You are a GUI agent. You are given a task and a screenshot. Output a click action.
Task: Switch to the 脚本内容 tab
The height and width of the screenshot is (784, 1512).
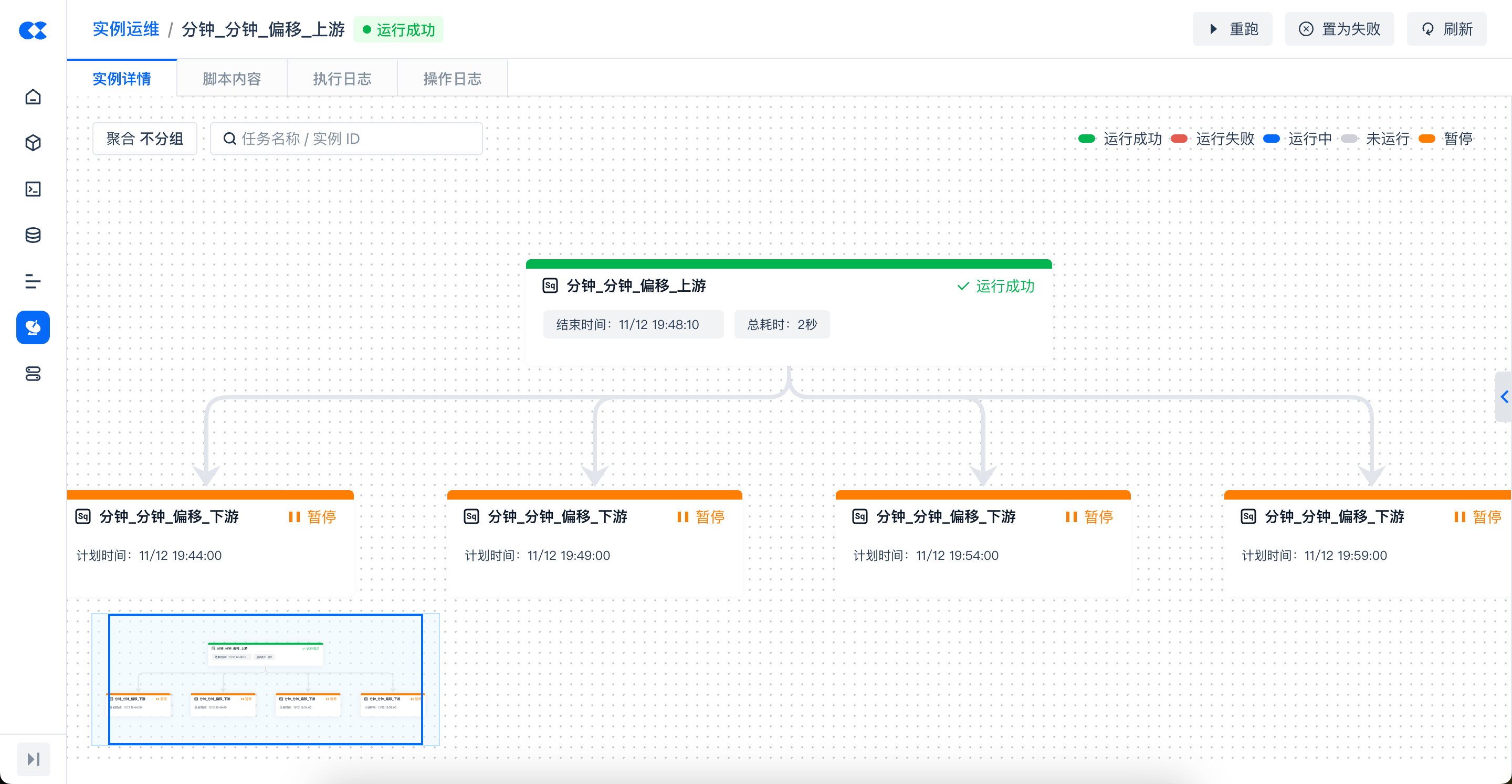[x=231, y=79]
